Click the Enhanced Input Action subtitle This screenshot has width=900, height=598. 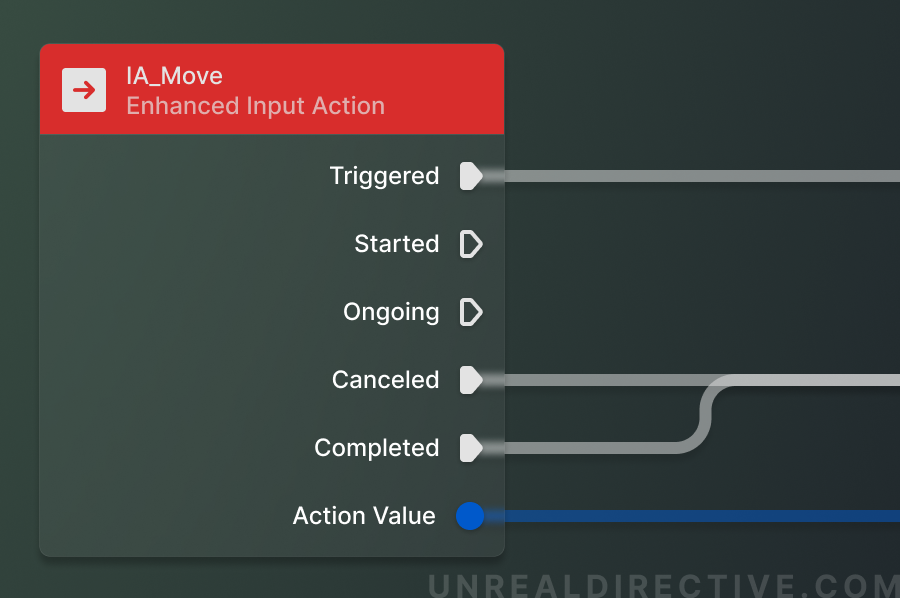click(x=254, y=105)
